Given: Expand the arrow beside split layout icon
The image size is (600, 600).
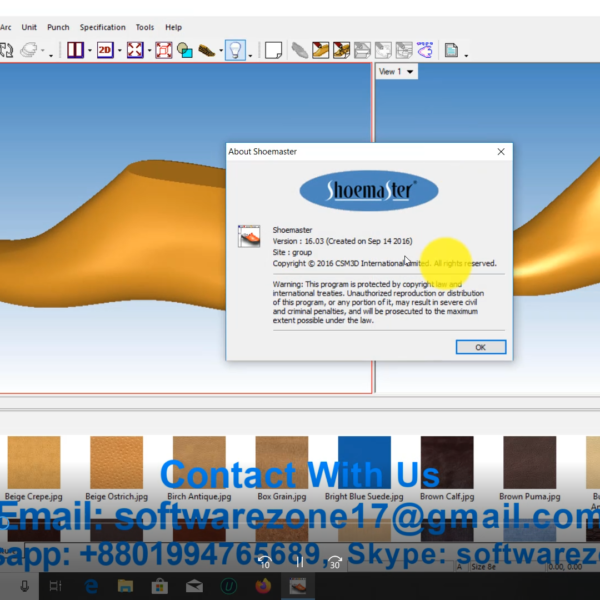Looking at the screenshot, I should pyautogui.click(x=90, y=51).
